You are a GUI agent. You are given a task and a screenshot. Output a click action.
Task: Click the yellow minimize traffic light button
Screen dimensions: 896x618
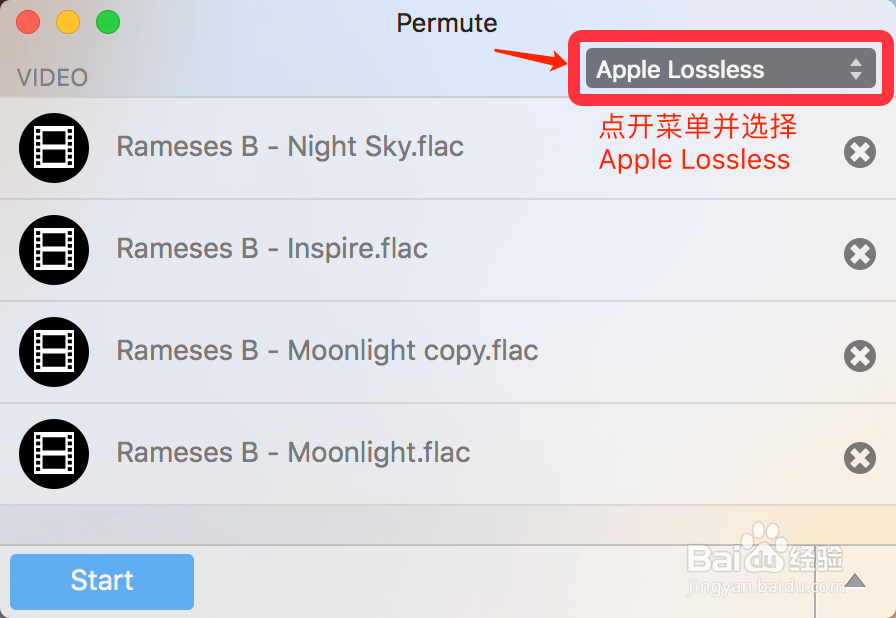[x=68, y=18]
